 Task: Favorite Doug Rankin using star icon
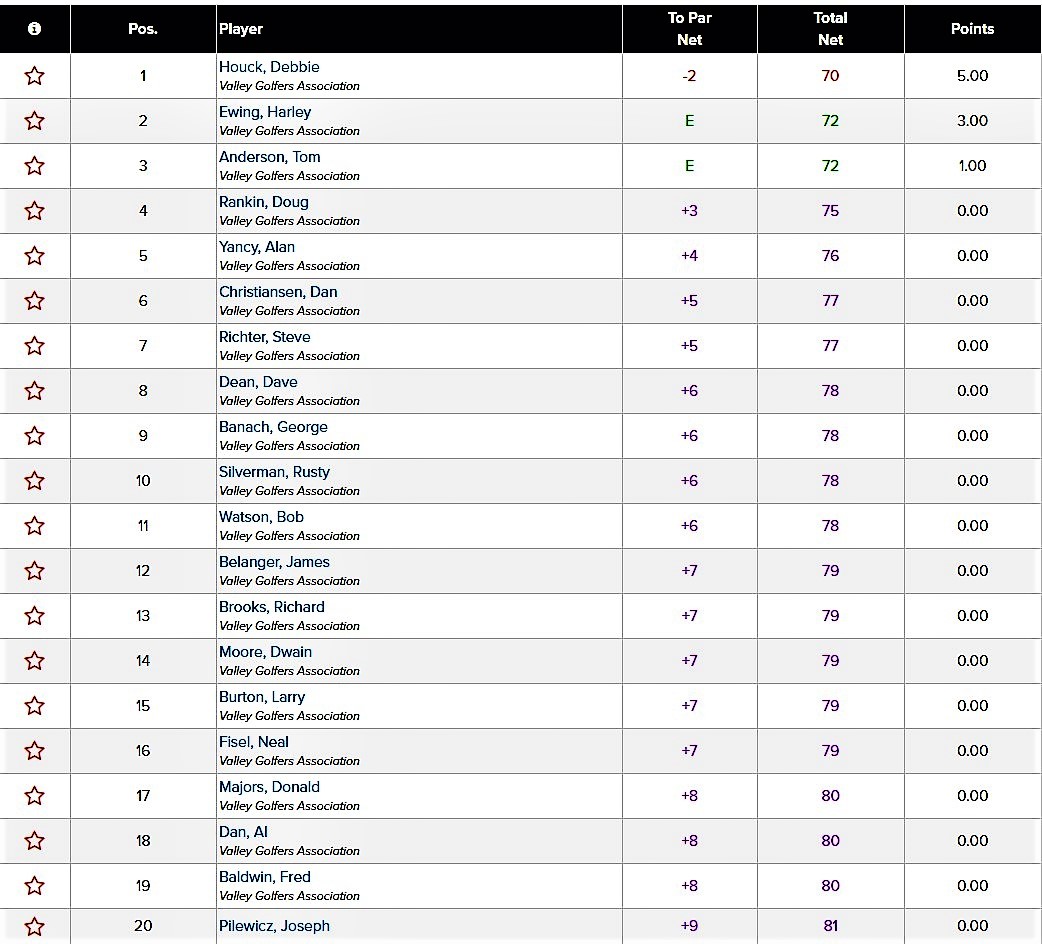coord(35,211)
